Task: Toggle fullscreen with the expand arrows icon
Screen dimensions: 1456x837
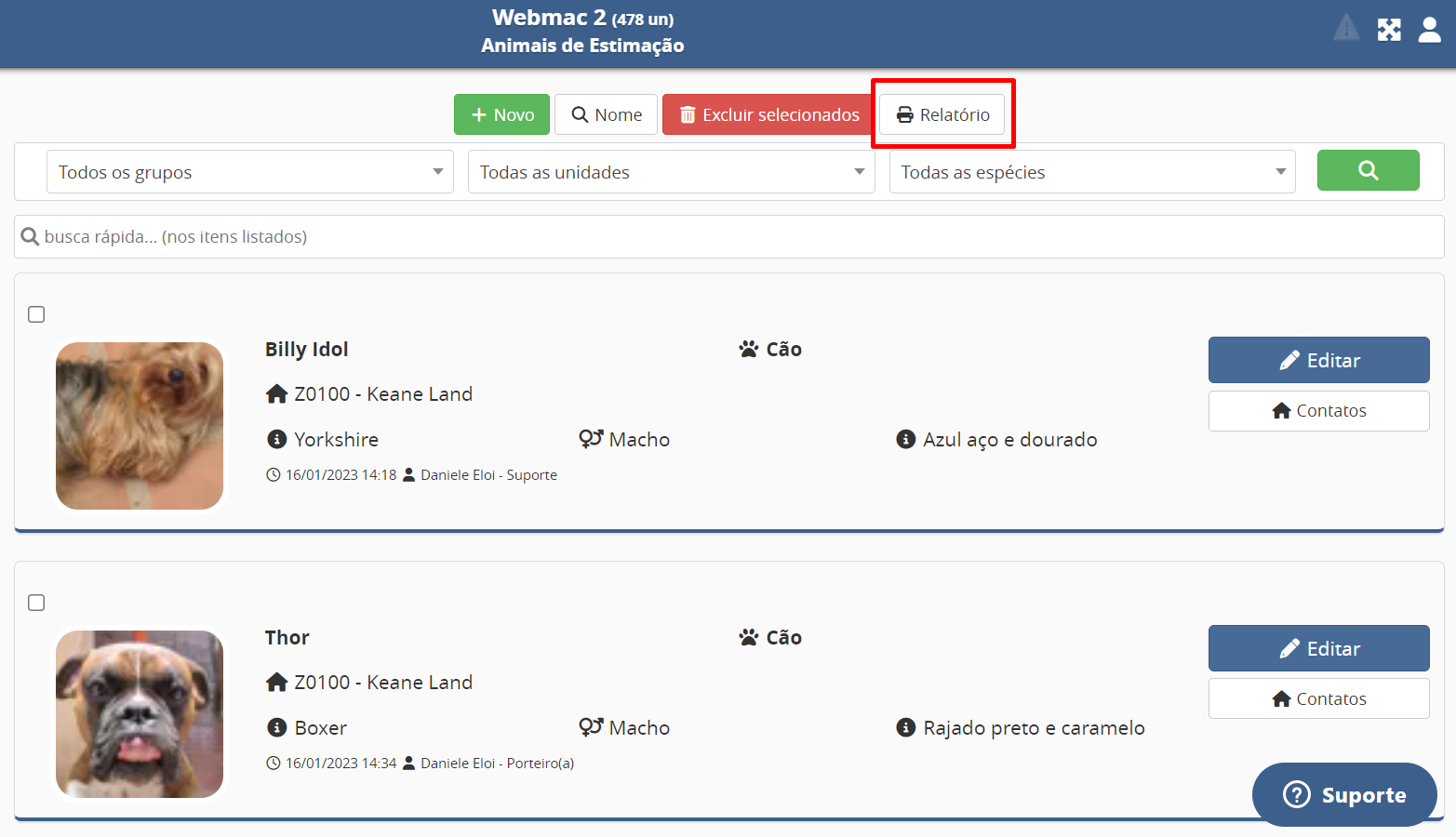Action: 1389,30
